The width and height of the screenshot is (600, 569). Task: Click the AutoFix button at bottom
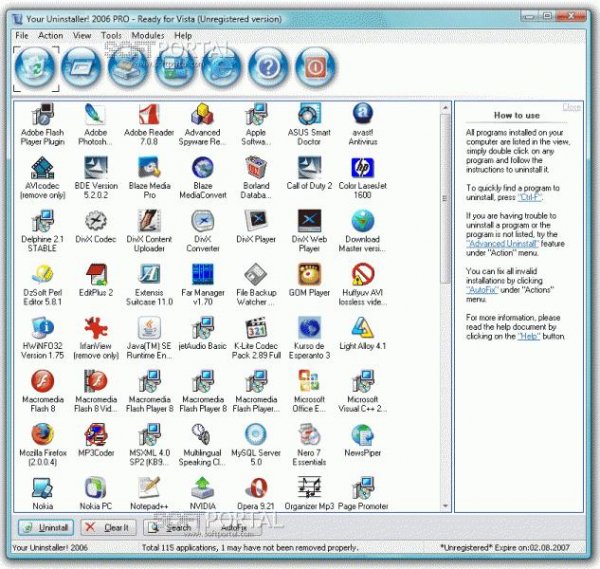point(233,528)
